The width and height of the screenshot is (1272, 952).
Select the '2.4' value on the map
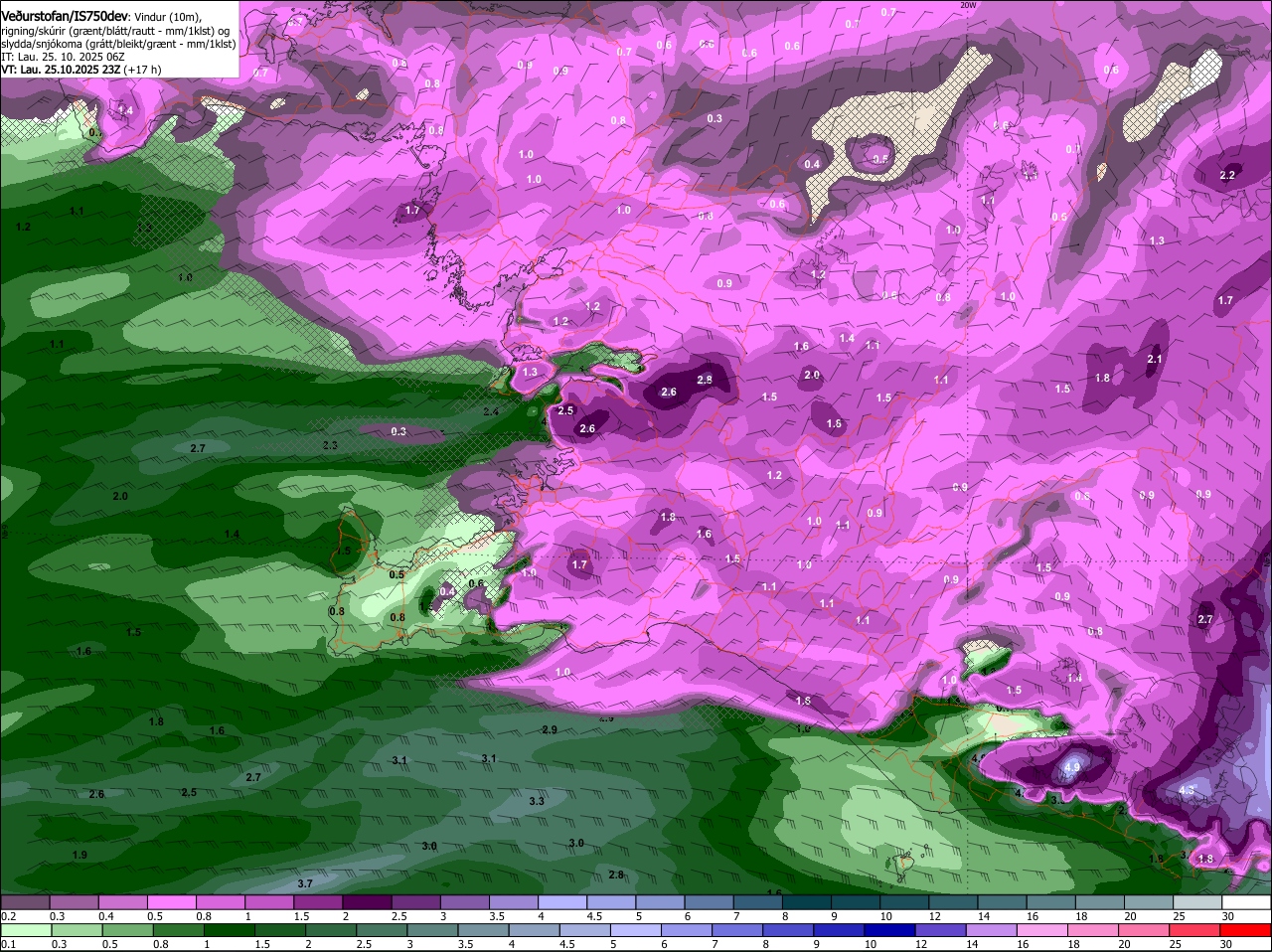pyautogui.click(x=491, y=411)
